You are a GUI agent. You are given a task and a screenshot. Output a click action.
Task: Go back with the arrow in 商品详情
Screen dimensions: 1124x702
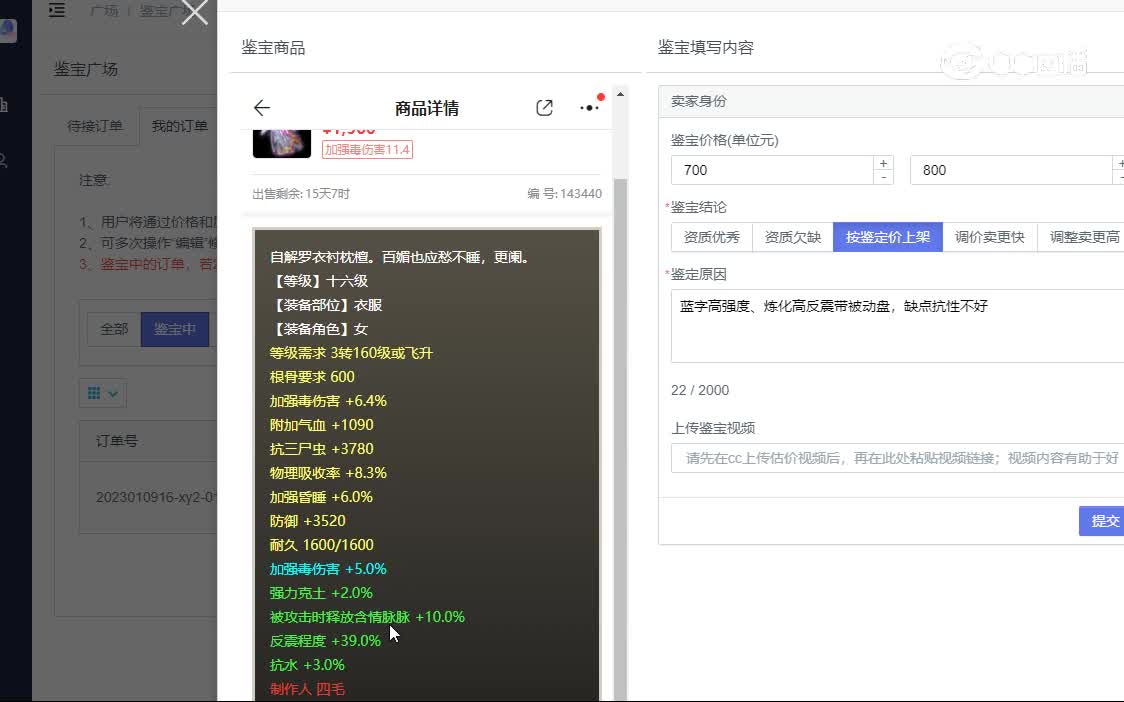pos(262,108)
